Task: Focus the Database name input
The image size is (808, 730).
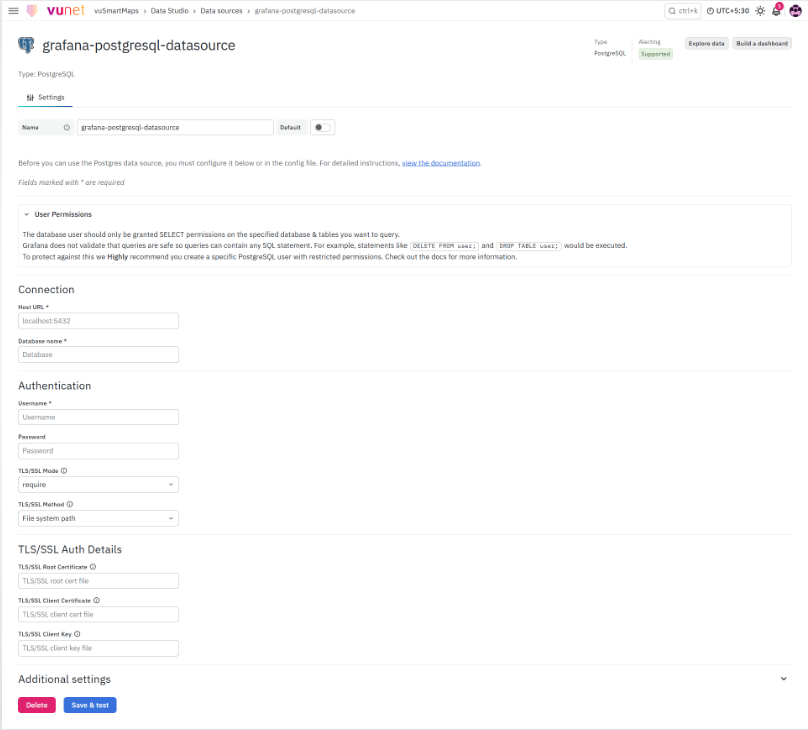Action: (98, 354)
